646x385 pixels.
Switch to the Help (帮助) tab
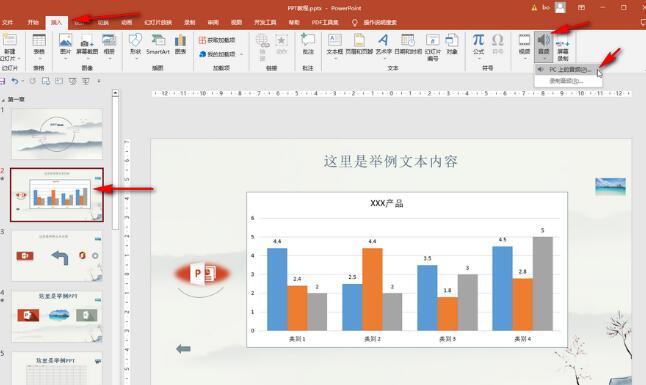click(x=294, y=23)
